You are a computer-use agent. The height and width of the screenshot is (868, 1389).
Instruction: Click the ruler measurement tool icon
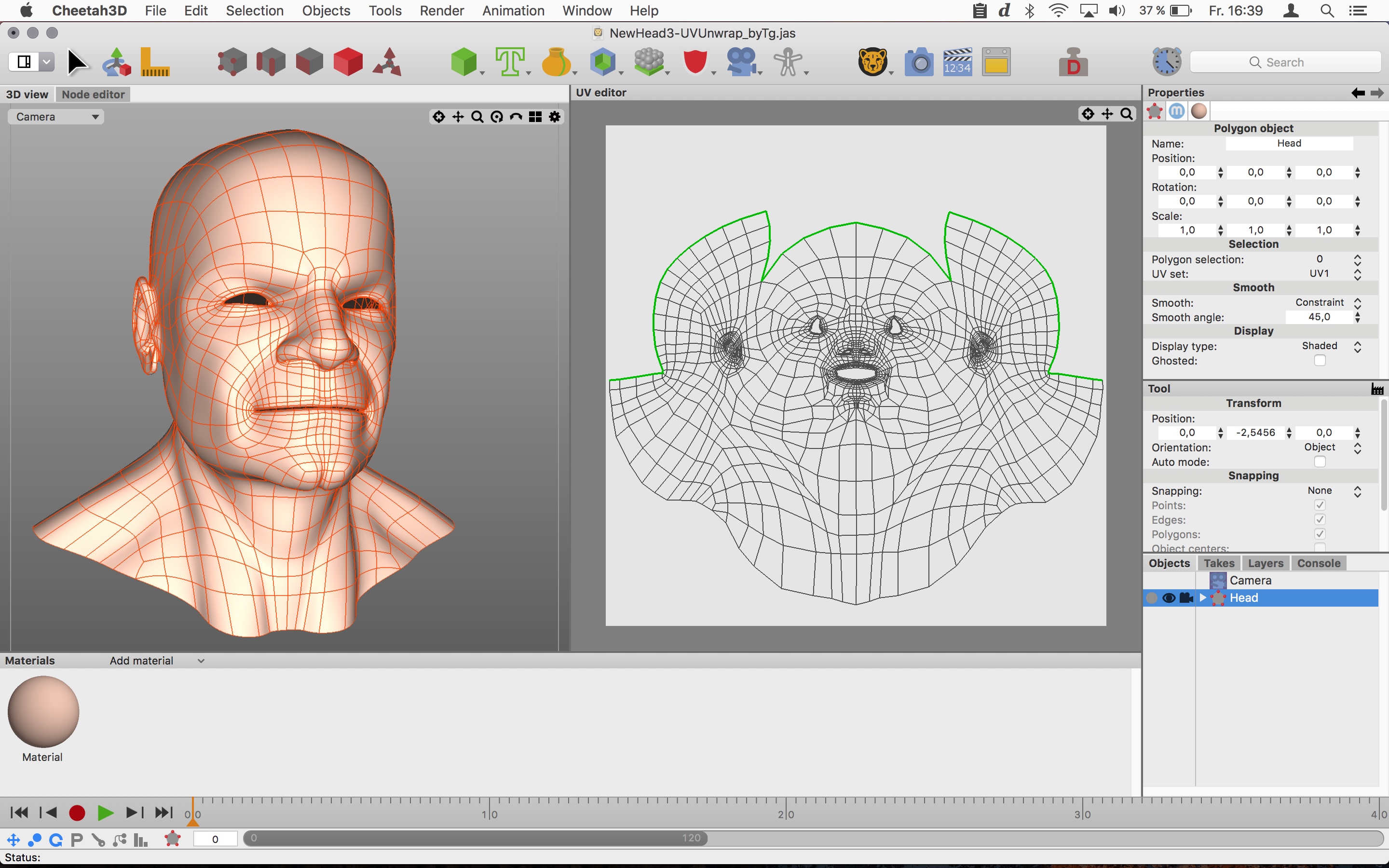(154, 62)
